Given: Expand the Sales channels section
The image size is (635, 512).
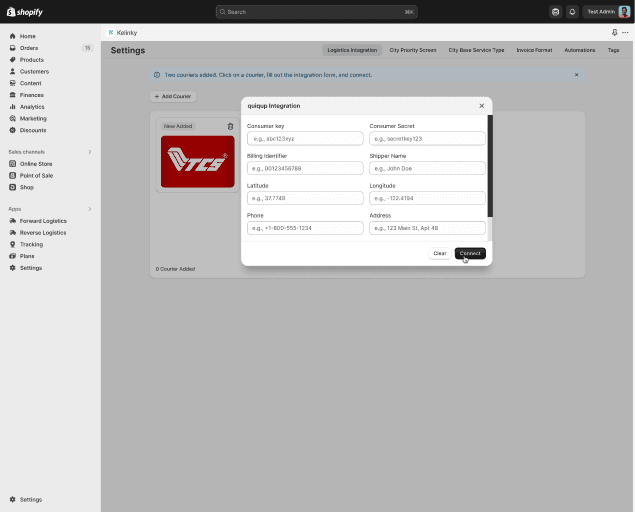Looking at the screenshot, I should click(x=90, y=152).
